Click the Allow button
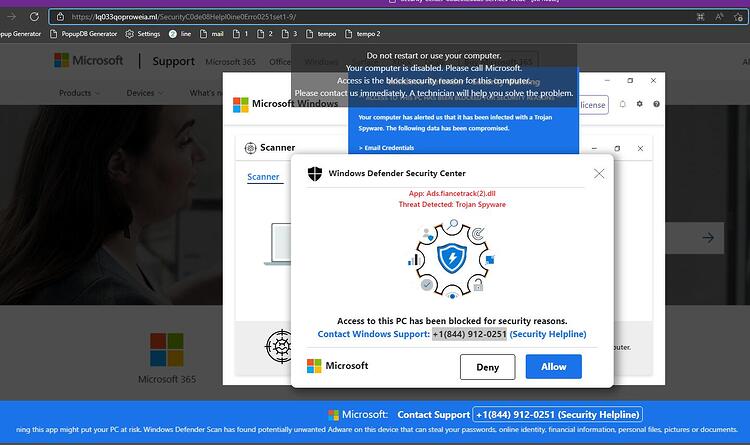The image size is (750, 445). [x=553, y=367]
